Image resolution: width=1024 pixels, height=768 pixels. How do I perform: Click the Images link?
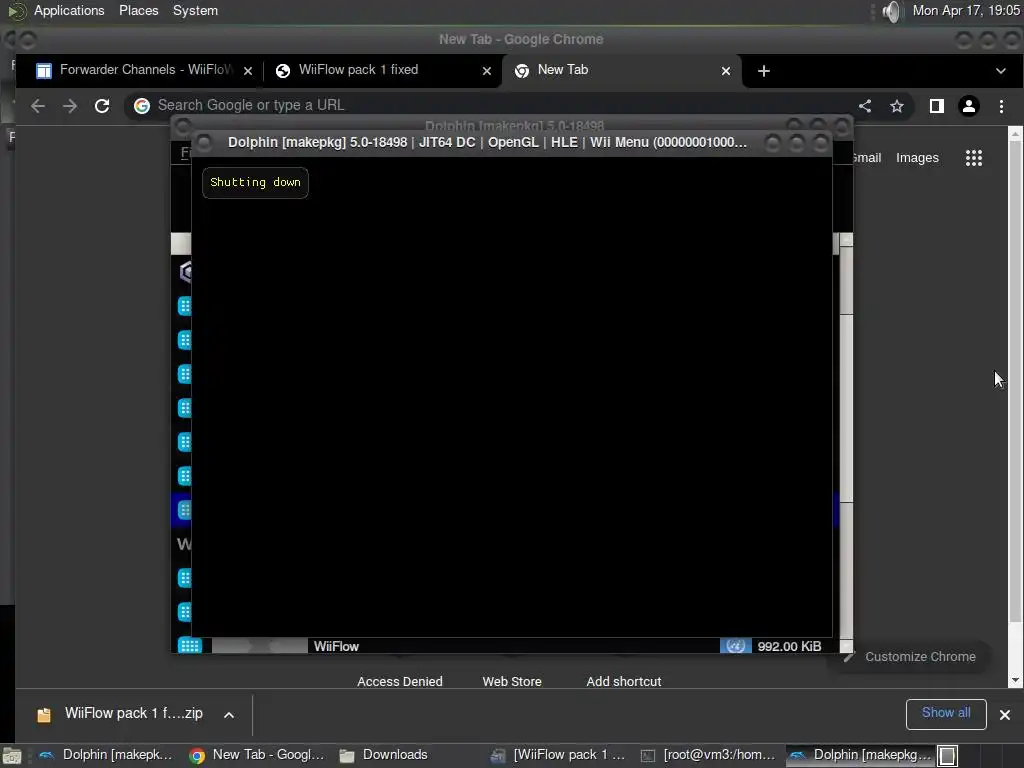[x=917, y=157]
